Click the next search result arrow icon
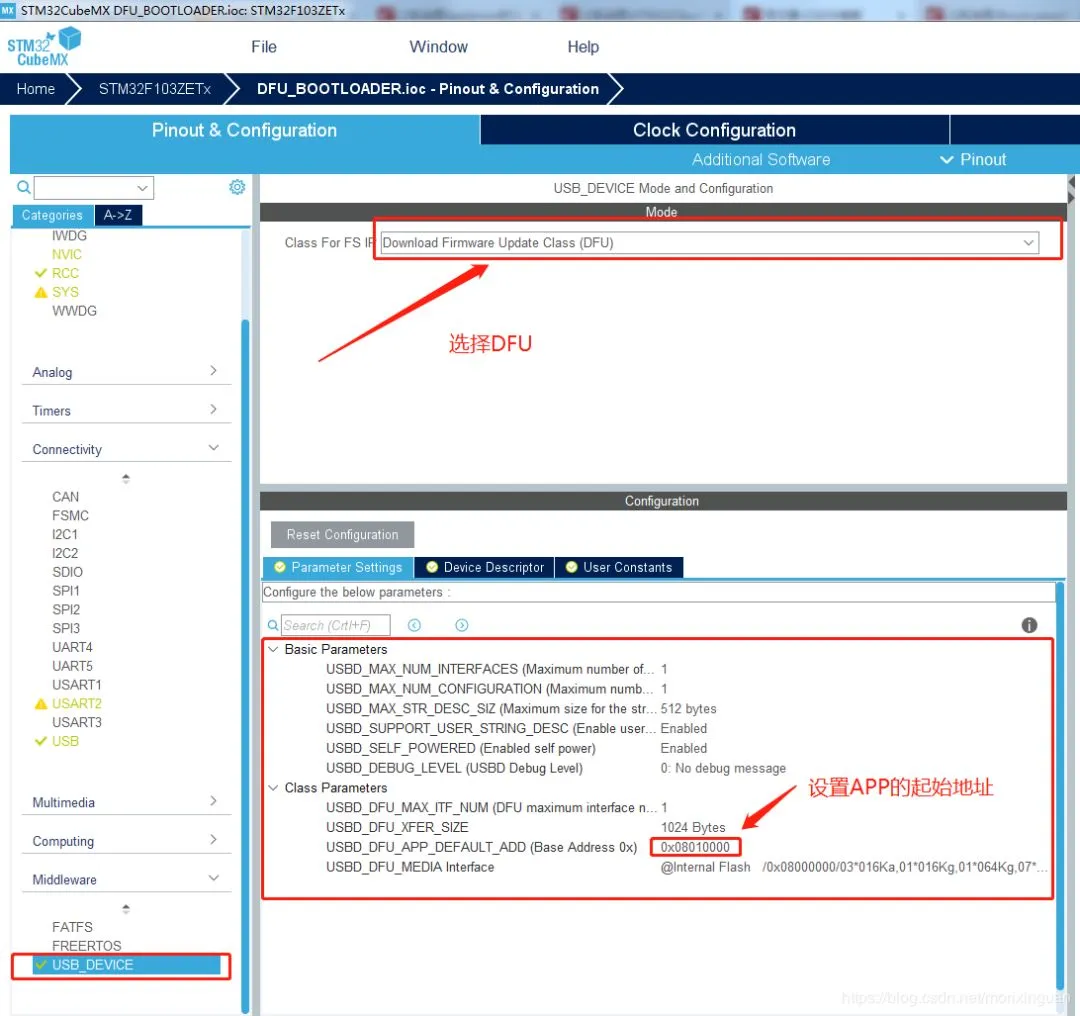1080x1016 pixels. pyautogui.click(x=461, y=625)
